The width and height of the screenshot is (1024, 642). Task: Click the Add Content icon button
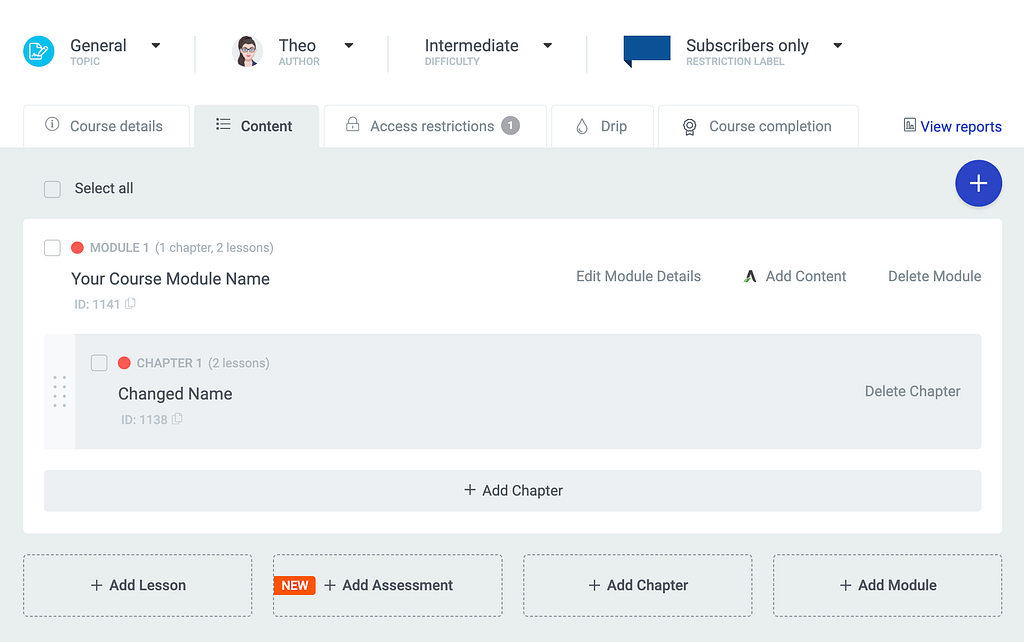[x=750, y=276]
